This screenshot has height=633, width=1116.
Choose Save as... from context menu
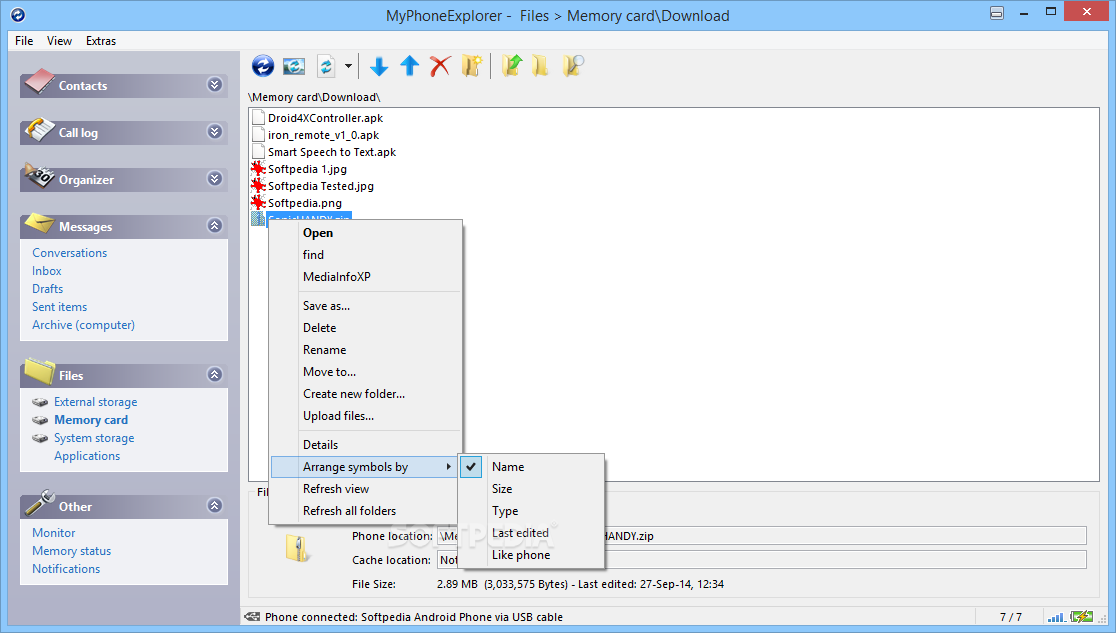pyautogui.click(x=364, y=306)
